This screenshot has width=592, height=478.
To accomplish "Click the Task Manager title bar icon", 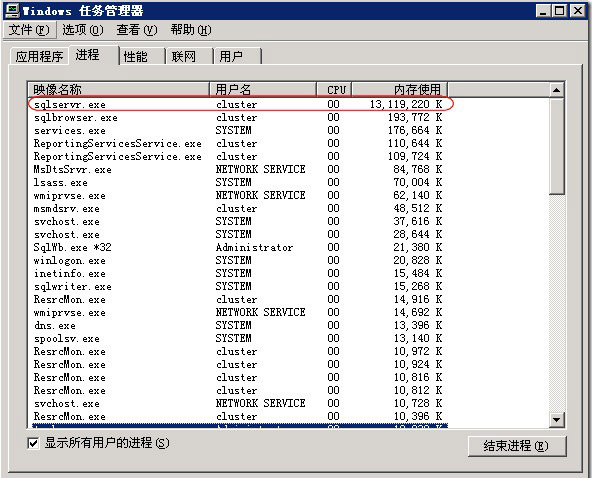I will (x=12, y=10).
